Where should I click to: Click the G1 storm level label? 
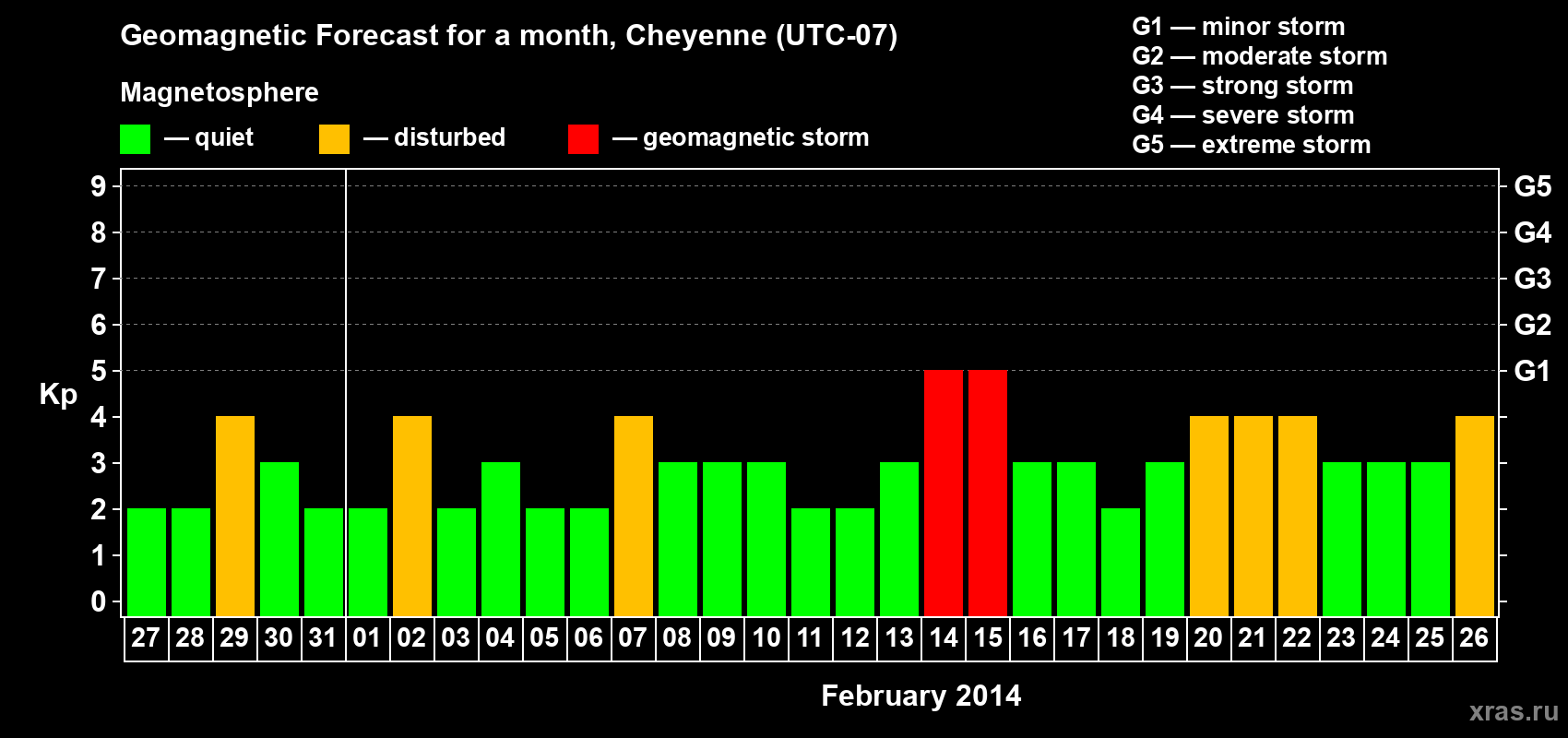[x=1532, y=371]
